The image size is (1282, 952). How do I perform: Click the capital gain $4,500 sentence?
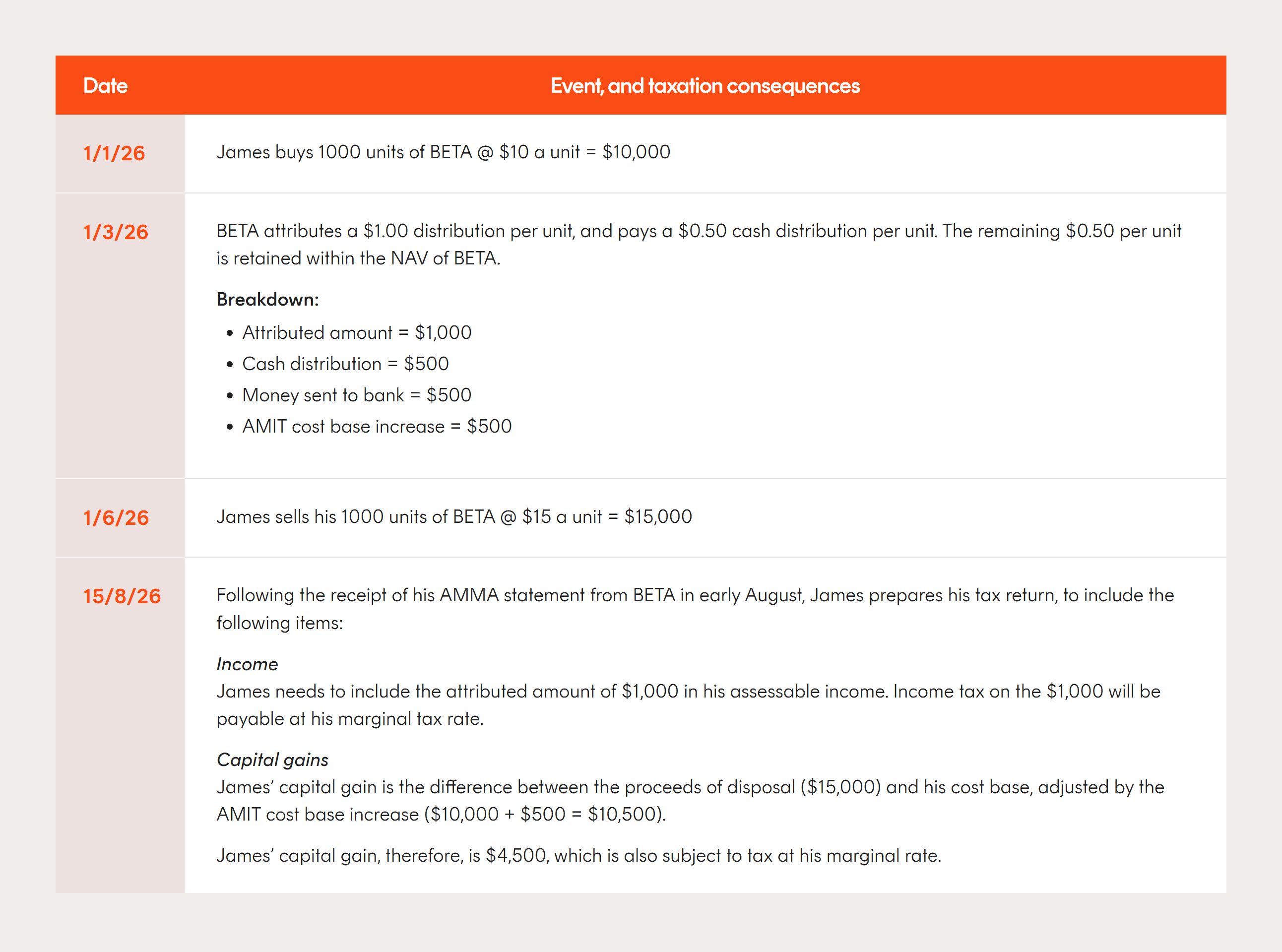578,856
